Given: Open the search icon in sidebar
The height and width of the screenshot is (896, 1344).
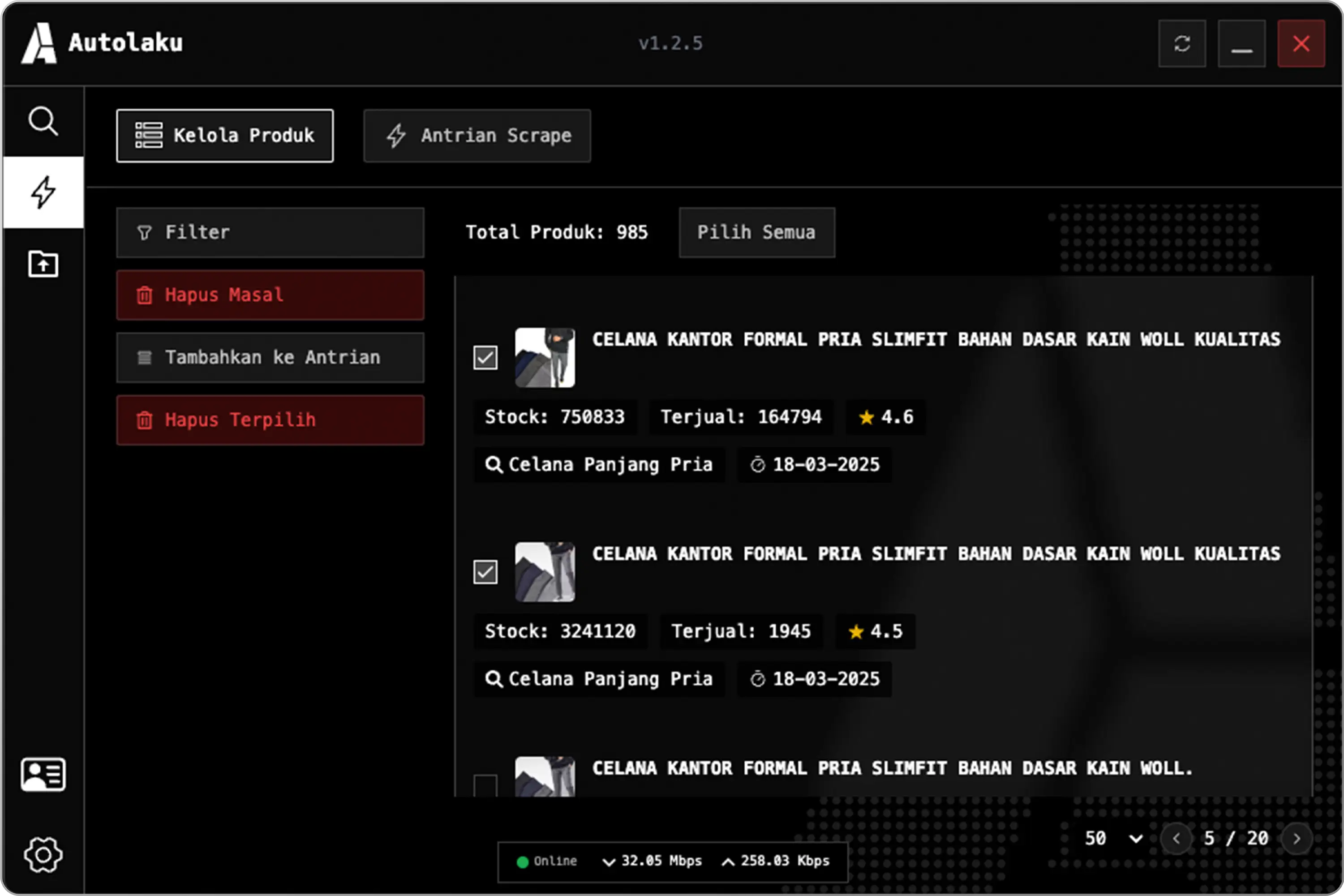Looking at the screenshot, I should pyautogui.click(x=43, y=121).
